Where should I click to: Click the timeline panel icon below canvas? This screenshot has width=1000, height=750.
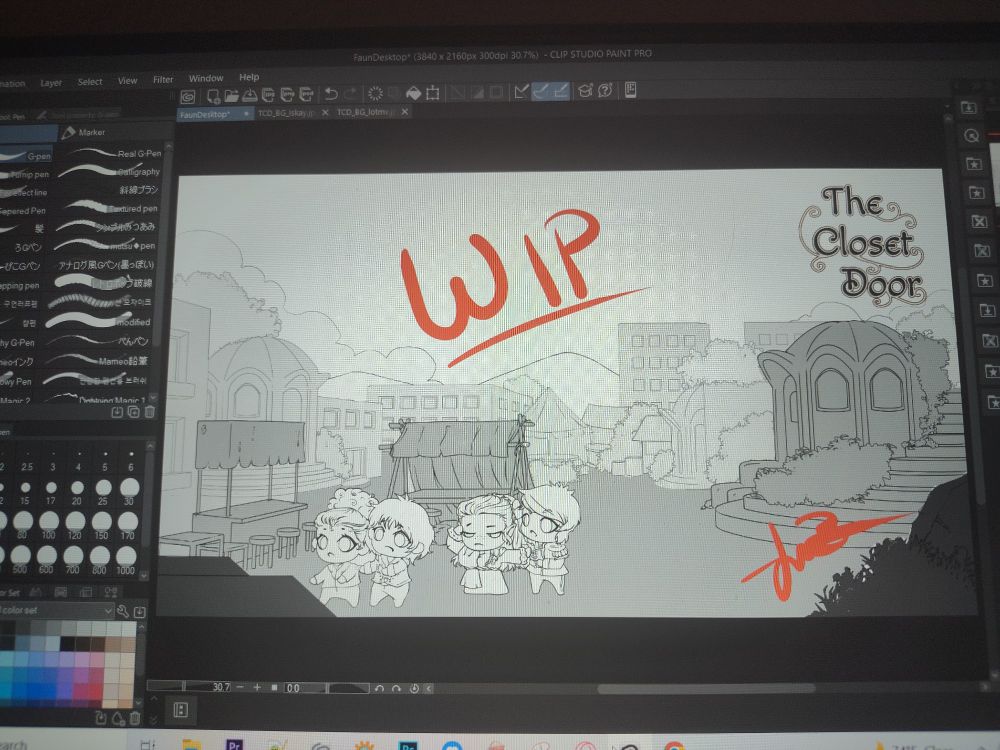pyautogui.click(x=180, y=710)
